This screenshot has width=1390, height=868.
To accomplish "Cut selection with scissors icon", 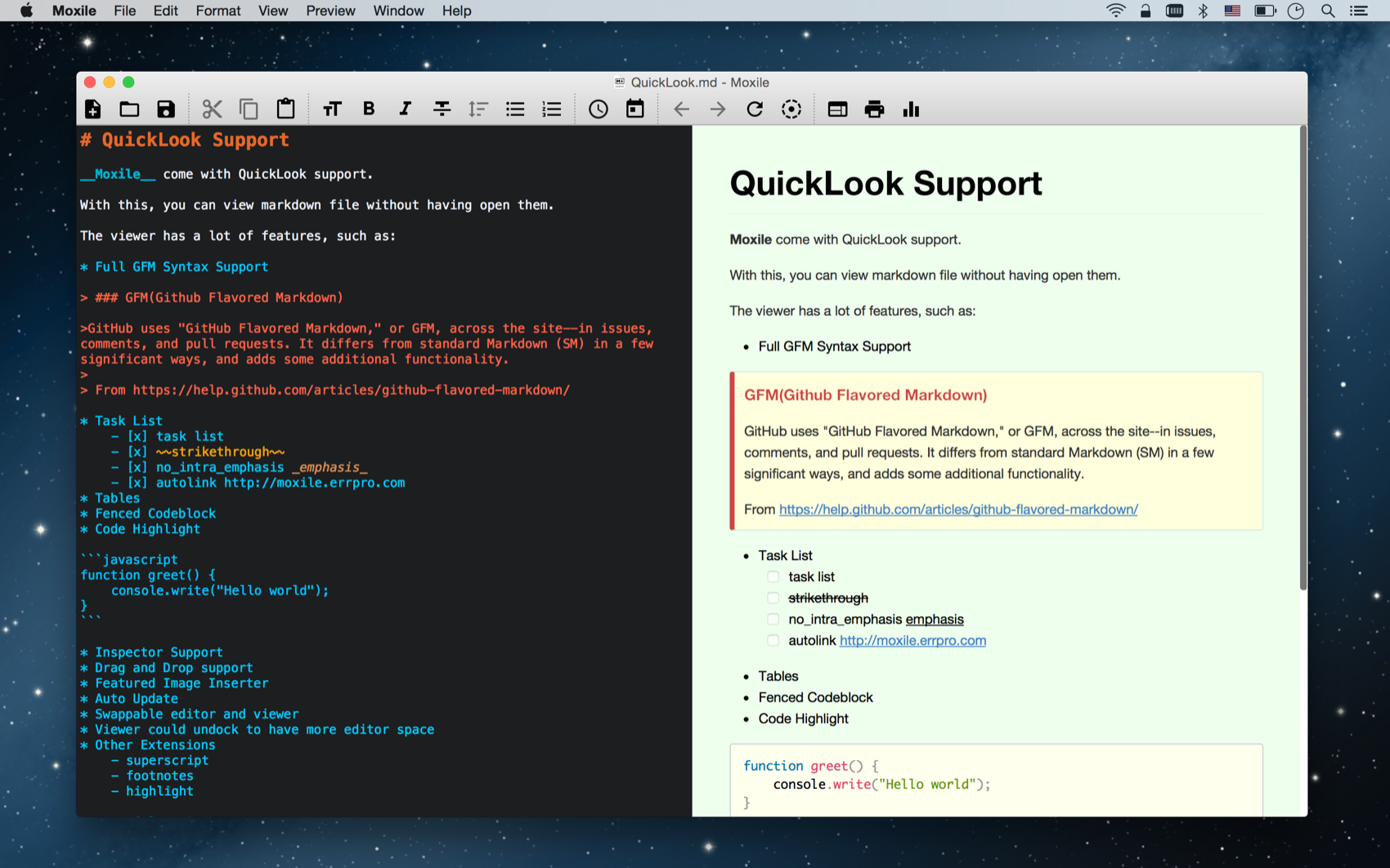I will click(x=212, y=109).
